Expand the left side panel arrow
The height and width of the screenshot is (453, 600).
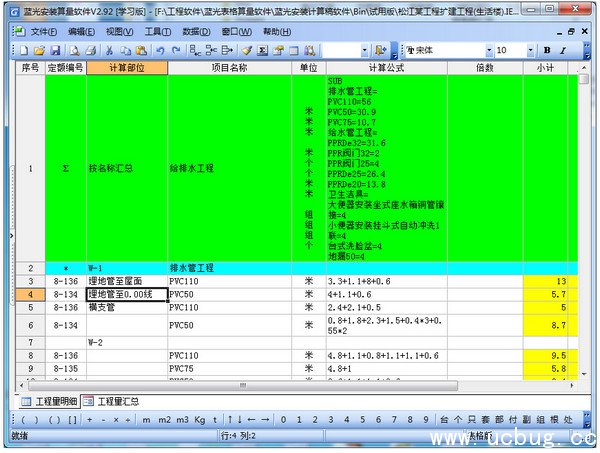click(x=11, y=236)
